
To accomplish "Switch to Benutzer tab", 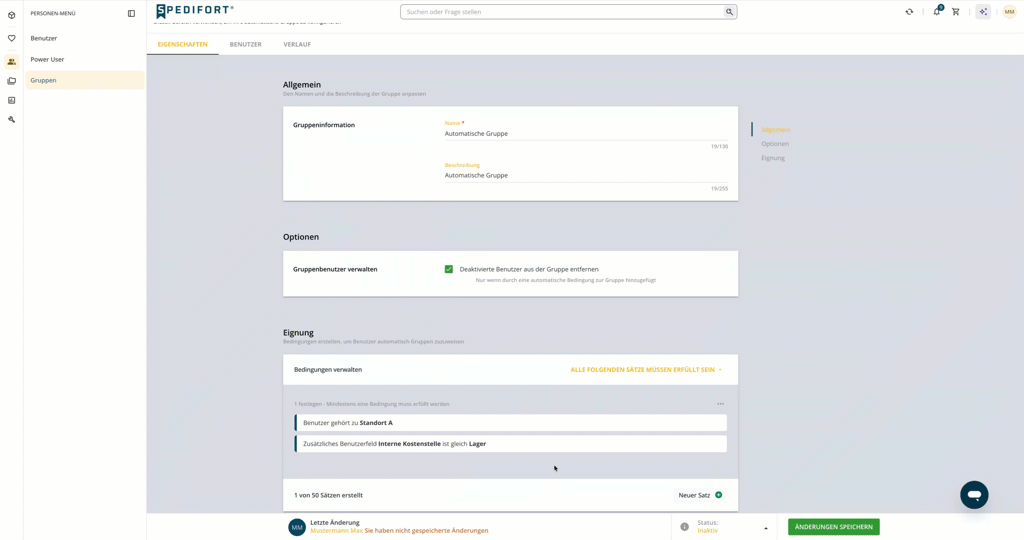I will coord(246,44).
